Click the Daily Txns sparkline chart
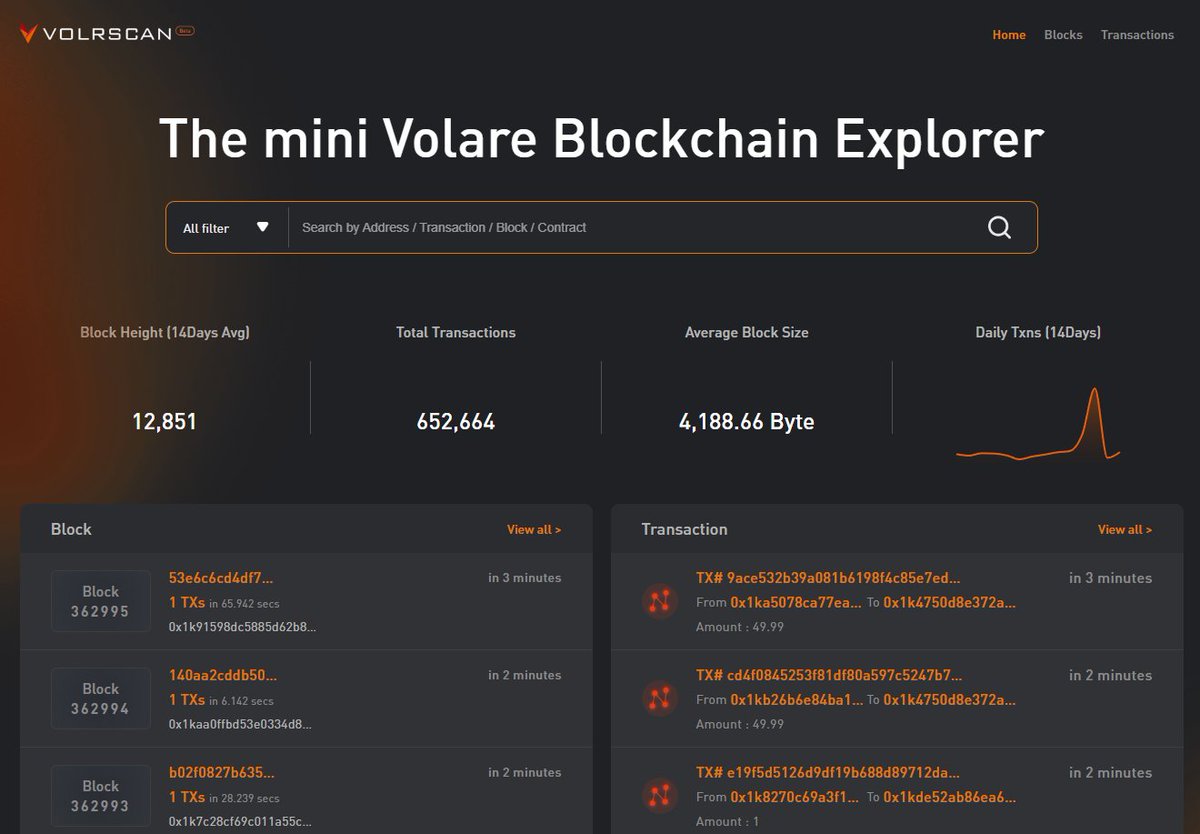This screenshot has width=1200, height=834. (x=1038, y=424)
